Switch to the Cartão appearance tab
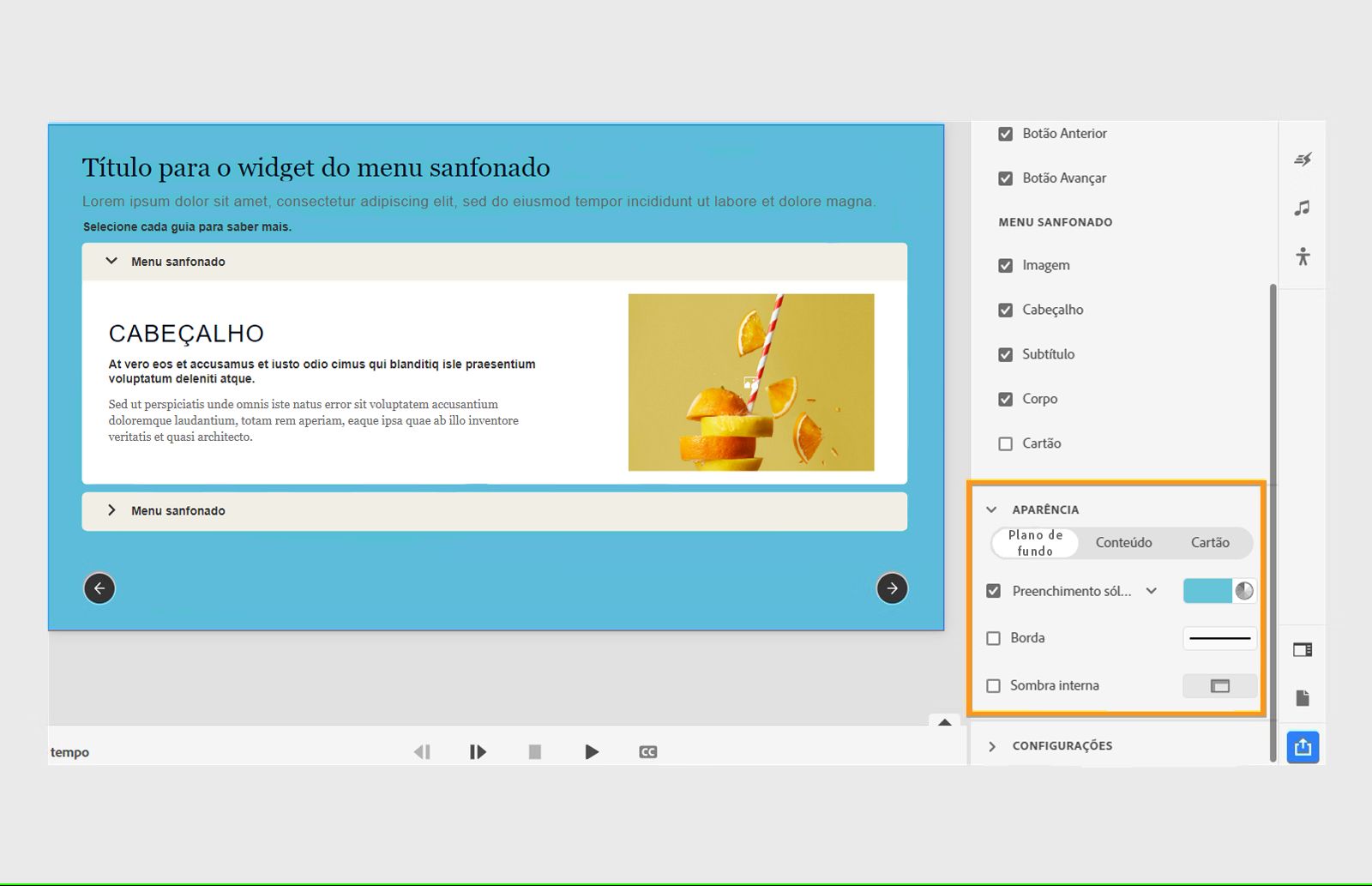Image resolution: width=1372 pixels, height=886 pixels. [x=1209, y=542]
